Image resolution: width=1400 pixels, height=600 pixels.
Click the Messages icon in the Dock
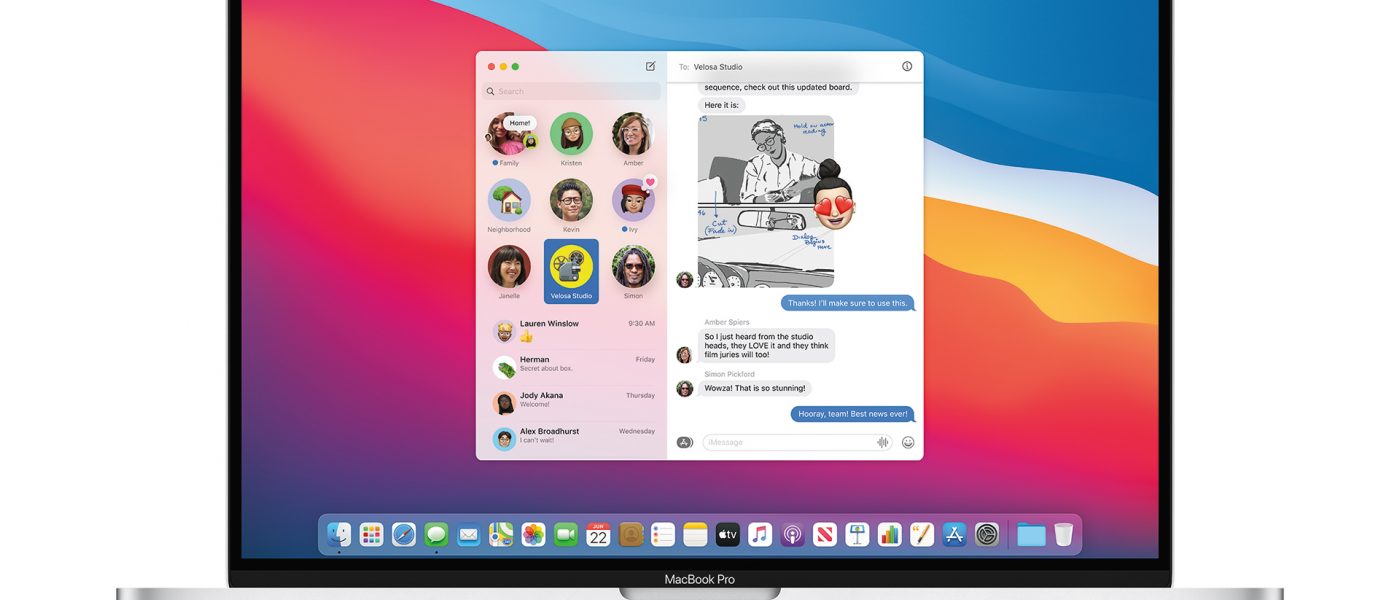click(436, 535)
